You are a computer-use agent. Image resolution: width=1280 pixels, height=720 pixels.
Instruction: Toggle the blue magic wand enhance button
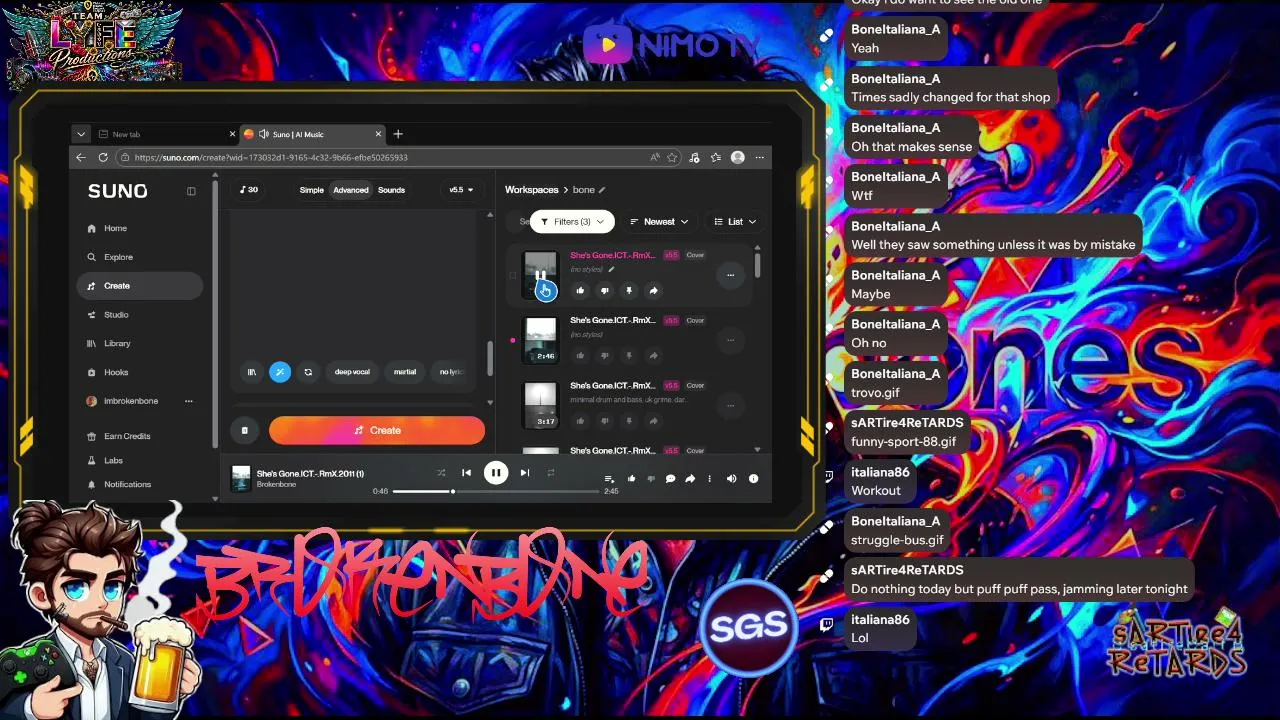[x=280, y=372]
